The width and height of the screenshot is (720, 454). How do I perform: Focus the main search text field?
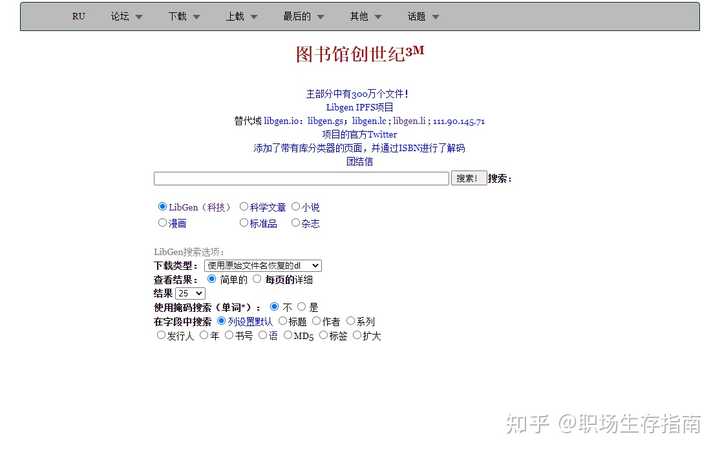(x=301, y=179)
